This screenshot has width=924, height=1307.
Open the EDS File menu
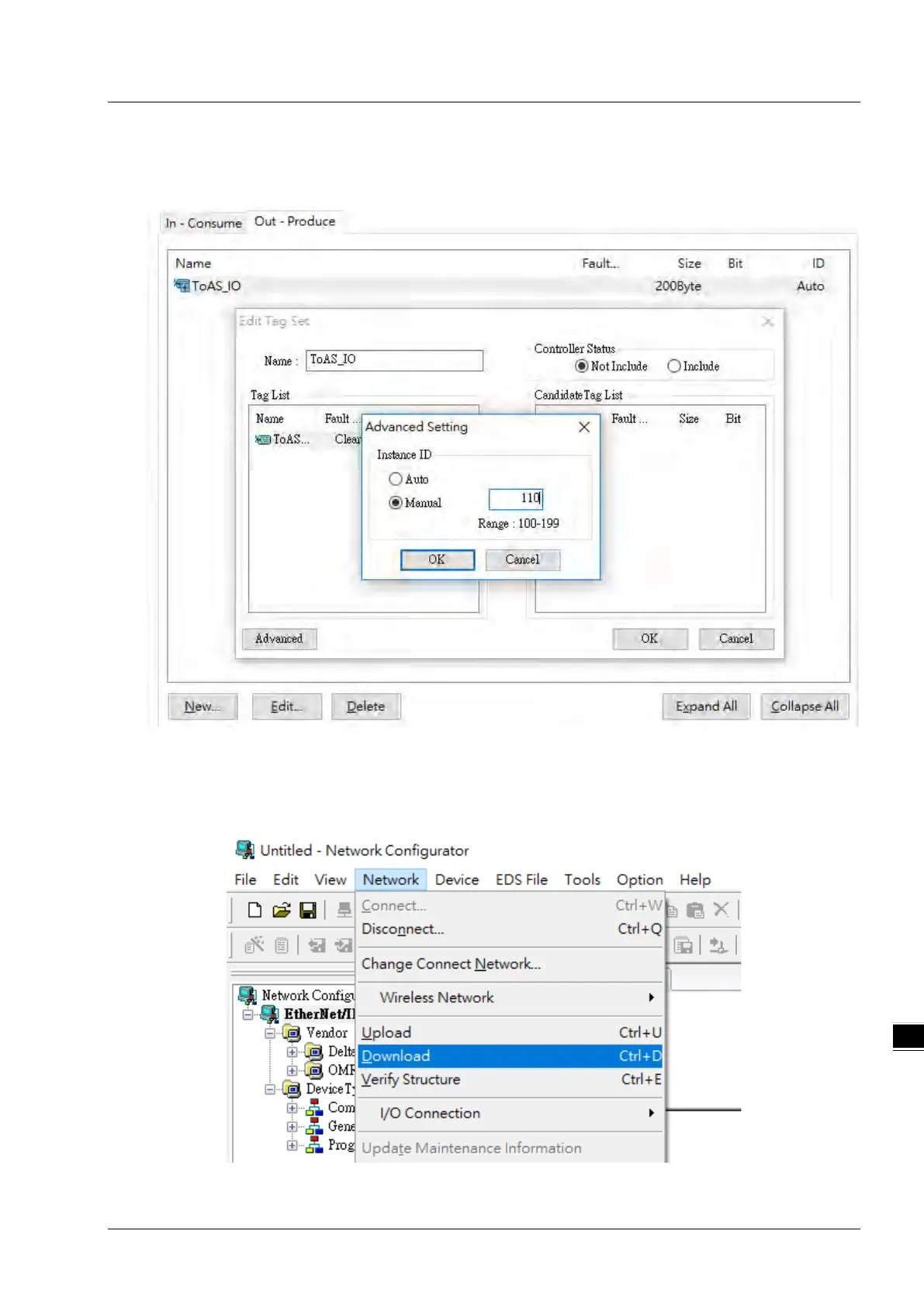(x=521, y=879)
